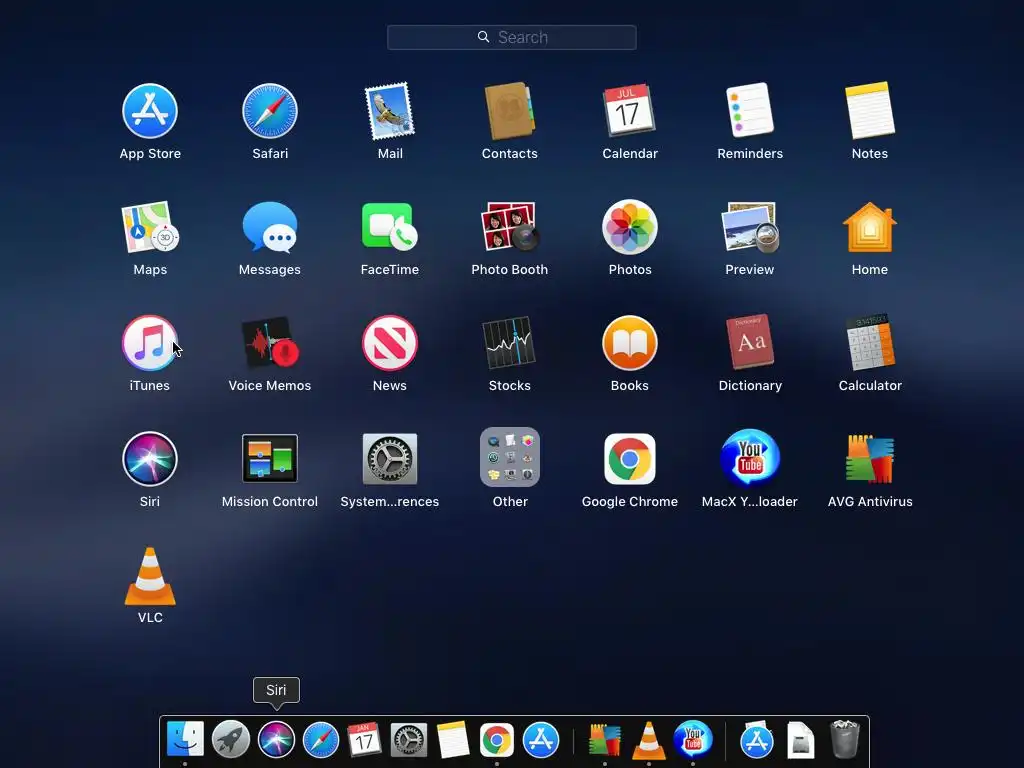Open Notes from the Dock
The image size is (1024, 768).
point(453,739)
